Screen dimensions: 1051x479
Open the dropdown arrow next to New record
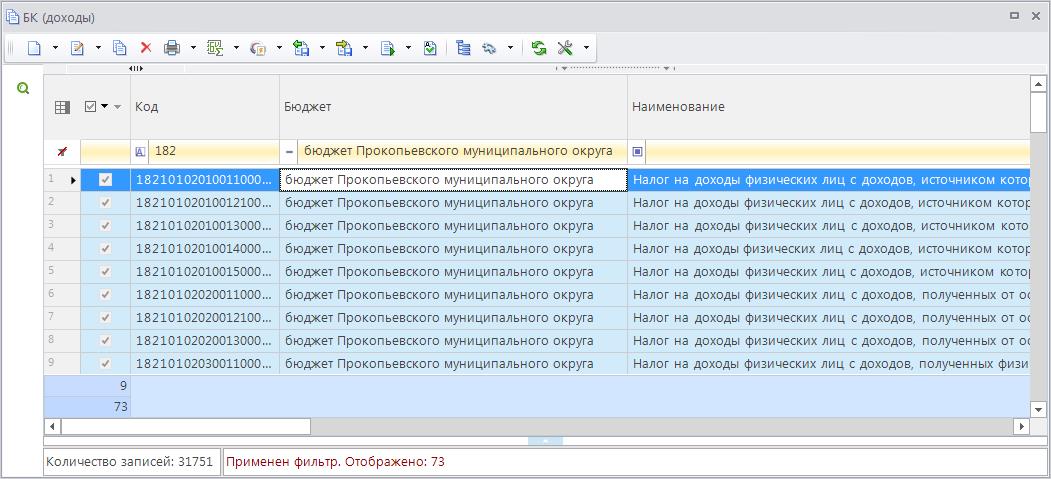[x=56, y=48]
